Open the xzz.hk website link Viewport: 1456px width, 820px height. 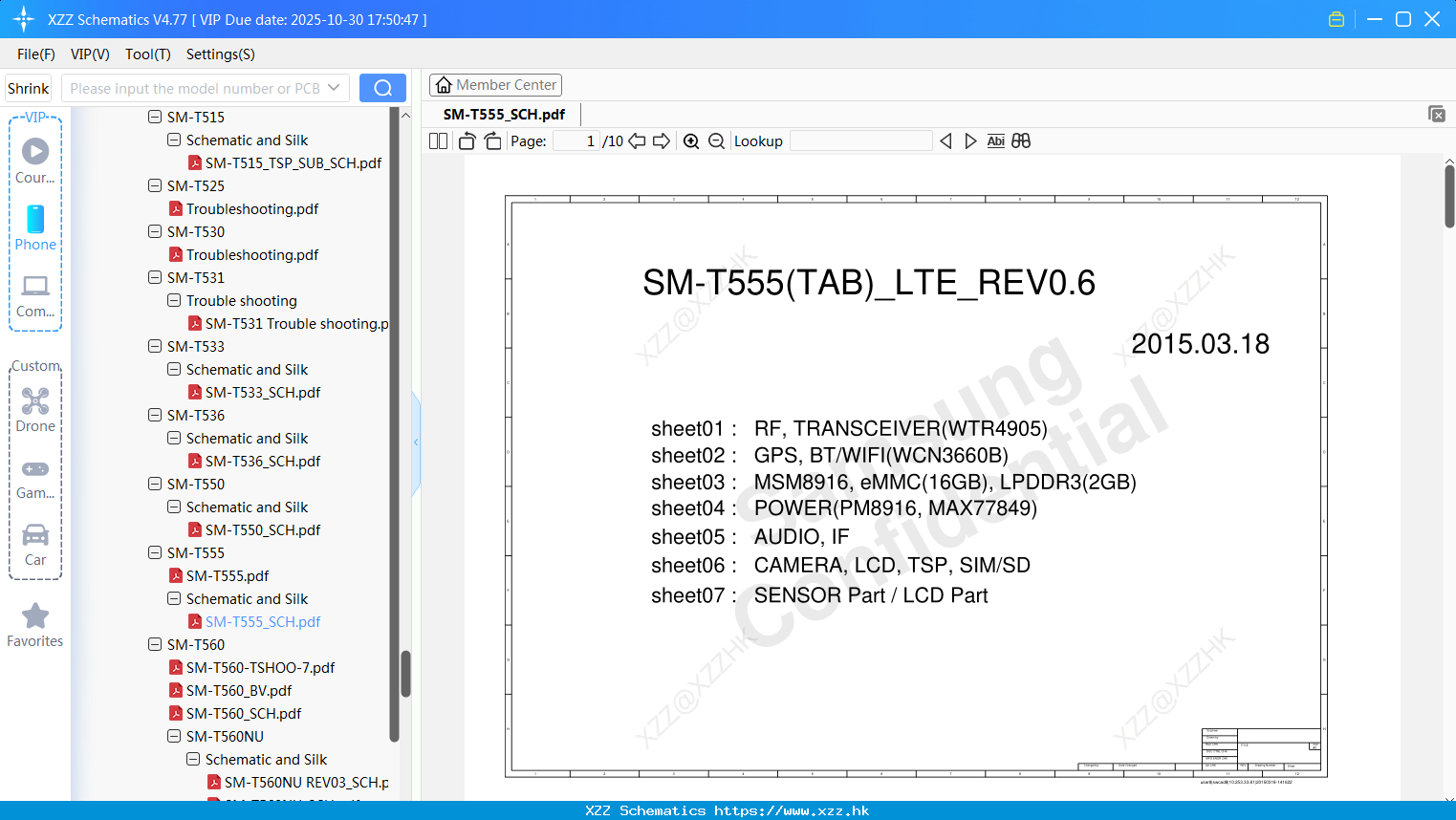click(x=792, y=810)
